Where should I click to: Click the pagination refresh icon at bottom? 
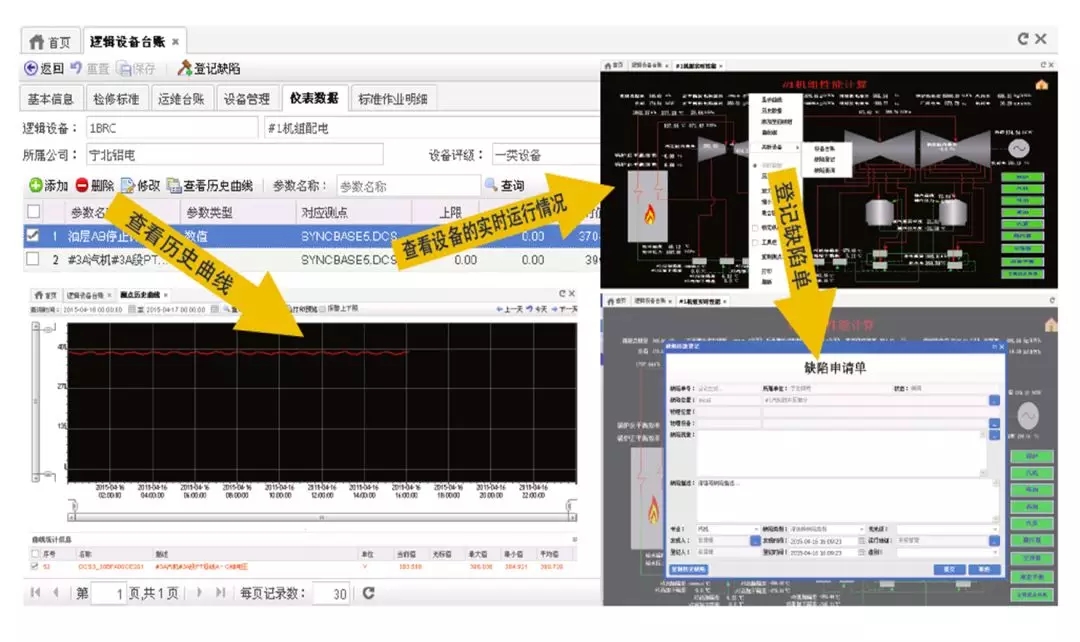[x=368, y=593]
